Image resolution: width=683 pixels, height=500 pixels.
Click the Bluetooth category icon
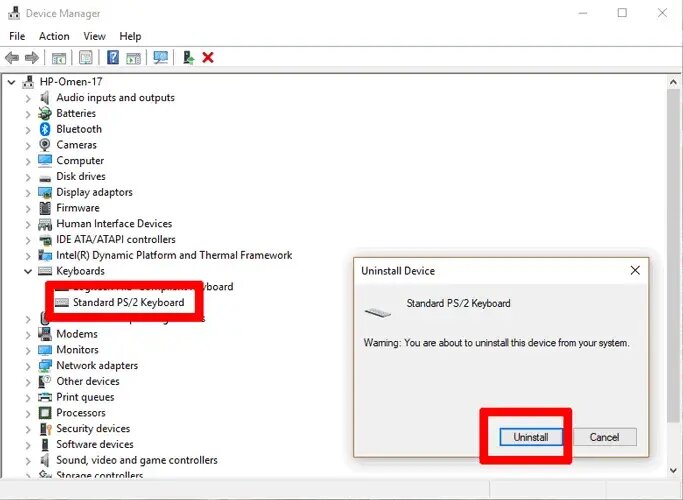[45, 129]
